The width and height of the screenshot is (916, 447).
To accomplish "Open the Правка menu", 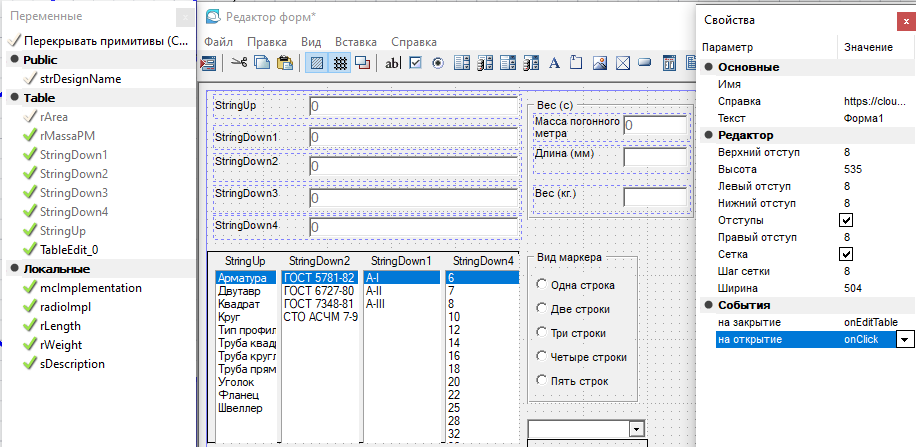I will coord(267,42).
